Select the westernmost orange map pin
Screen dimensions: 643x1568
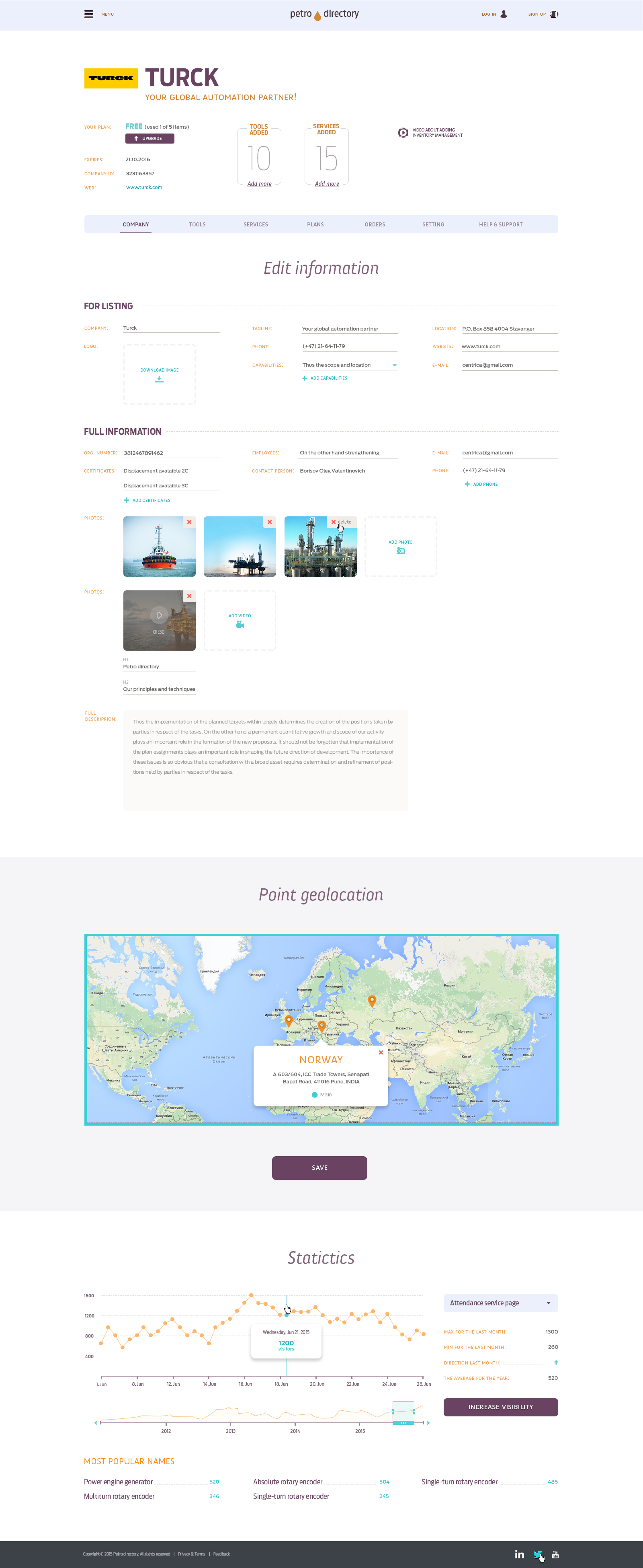(x=289, y=1021)
